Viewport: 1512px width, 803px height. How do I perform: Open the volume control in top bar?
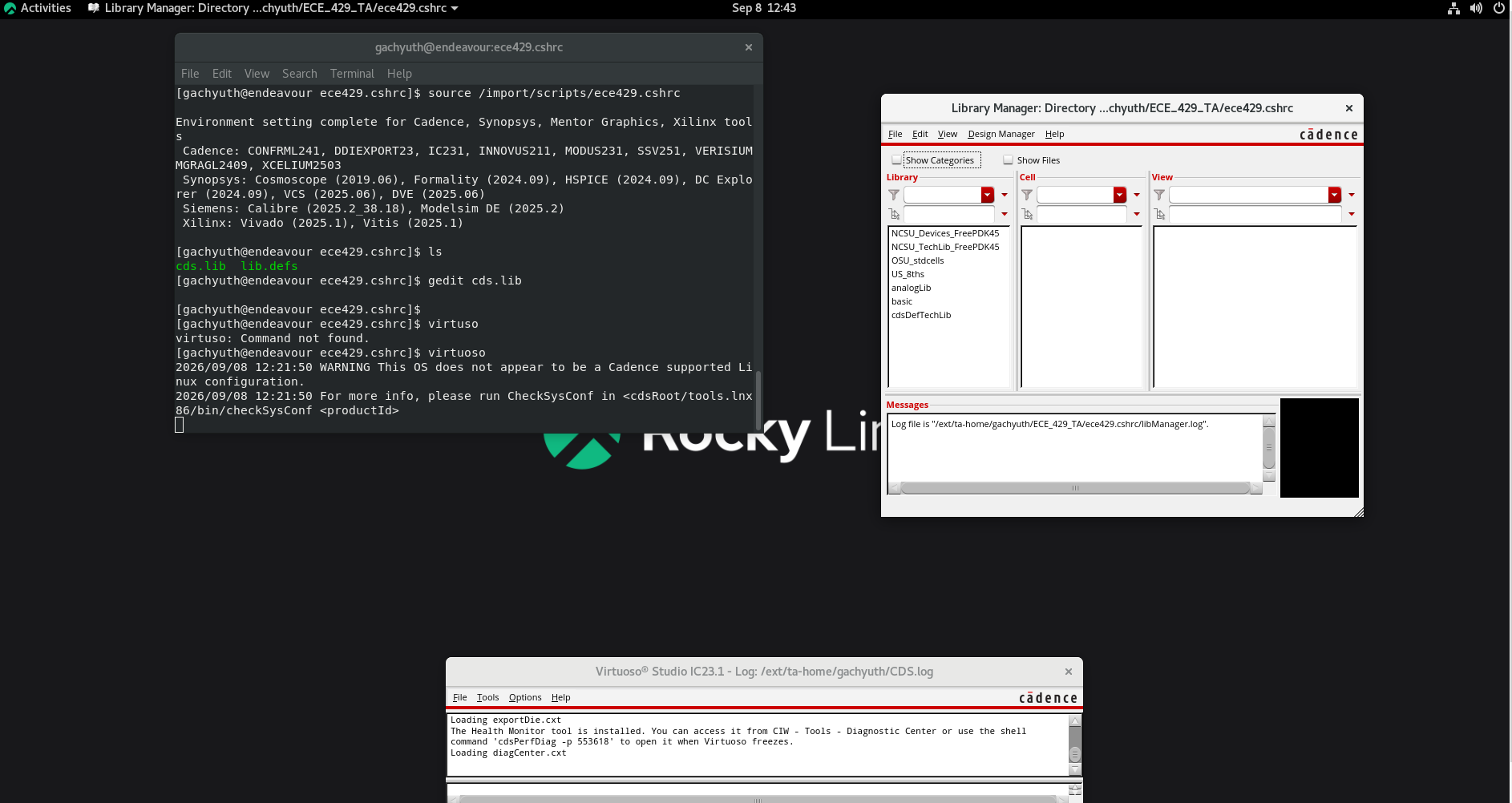1476,8
